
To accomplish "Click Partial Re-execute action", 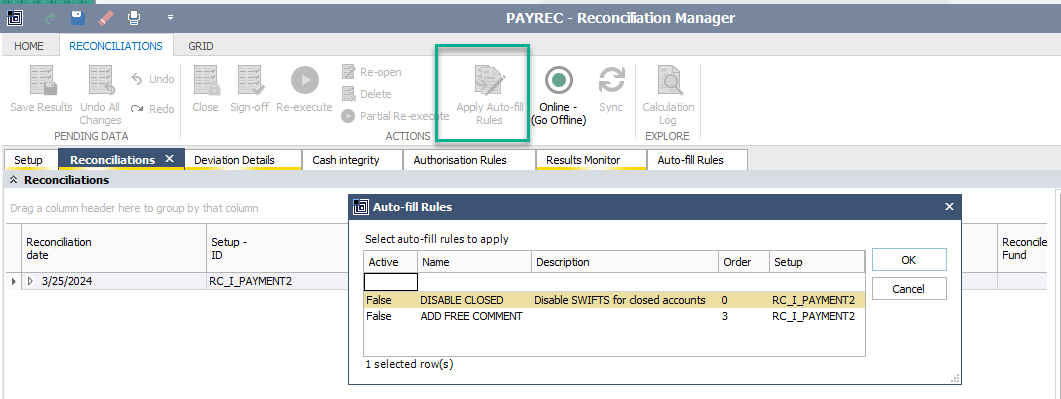I will 396,116.
